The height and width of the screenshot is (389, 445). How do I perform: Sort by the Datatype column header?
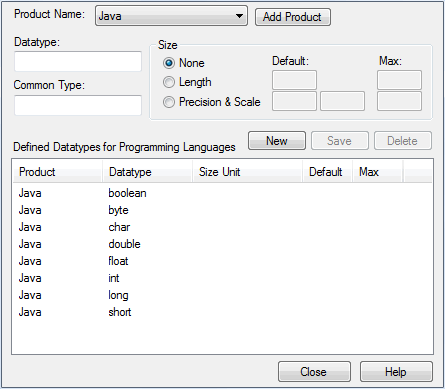147,172
